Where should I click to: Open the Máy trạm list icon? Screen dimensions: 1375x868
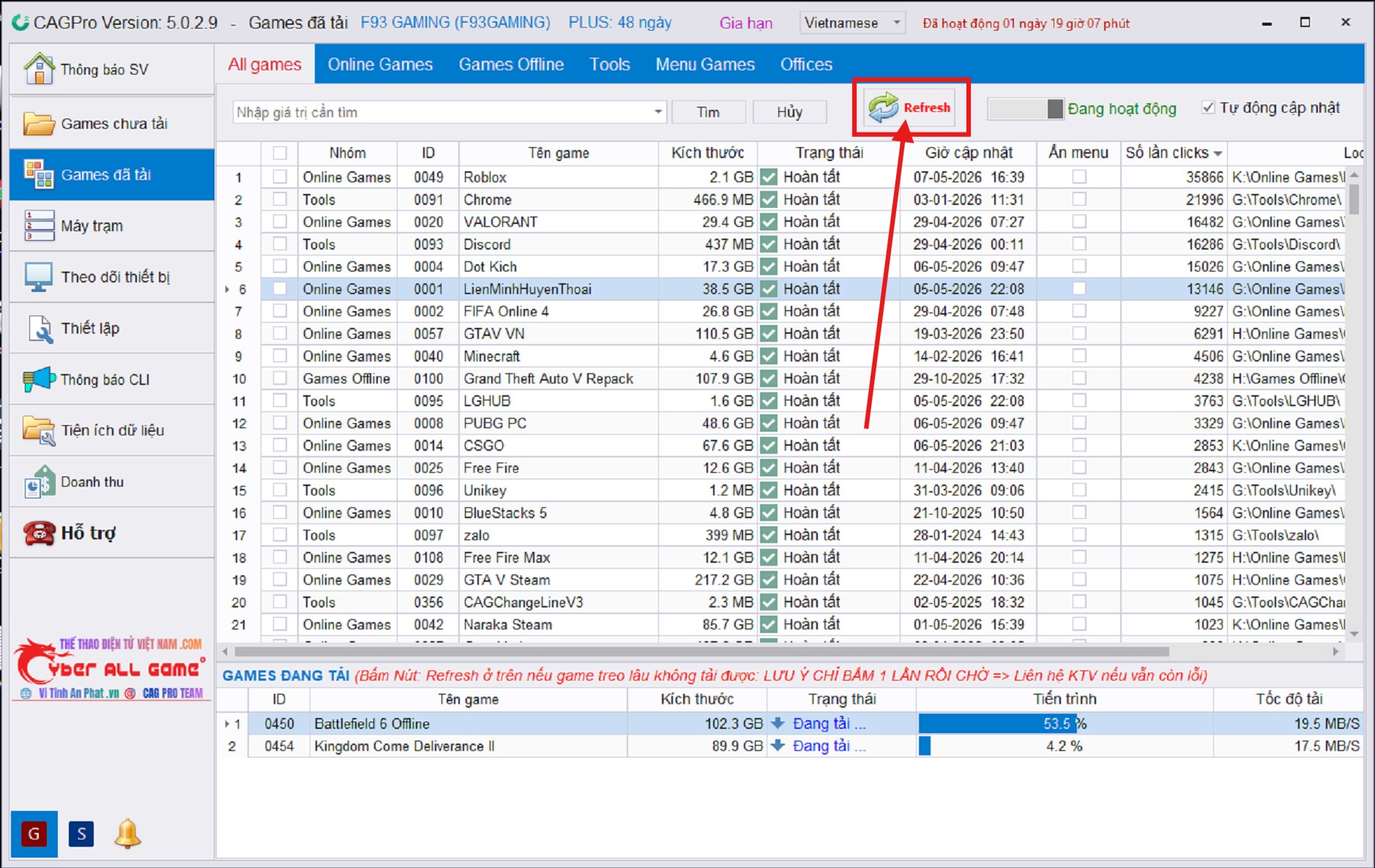(x=39, y=225)
